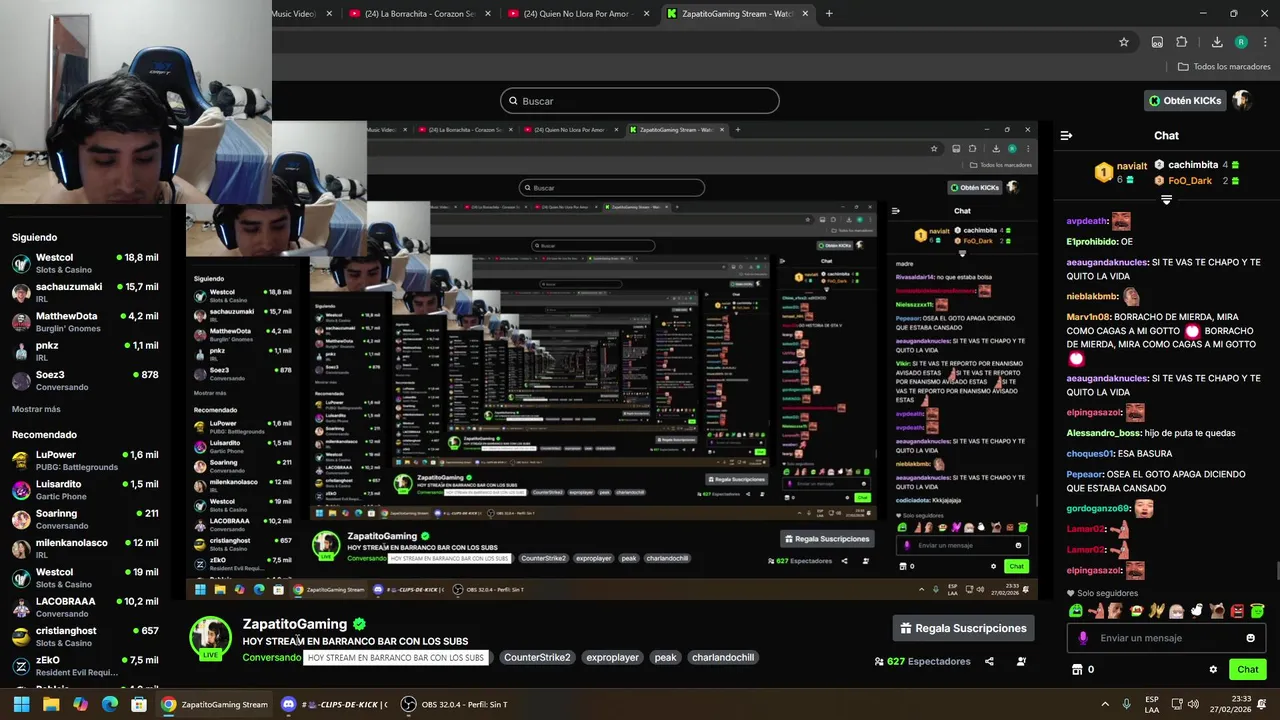Click the icon right of share icon

coord(1021,661)
